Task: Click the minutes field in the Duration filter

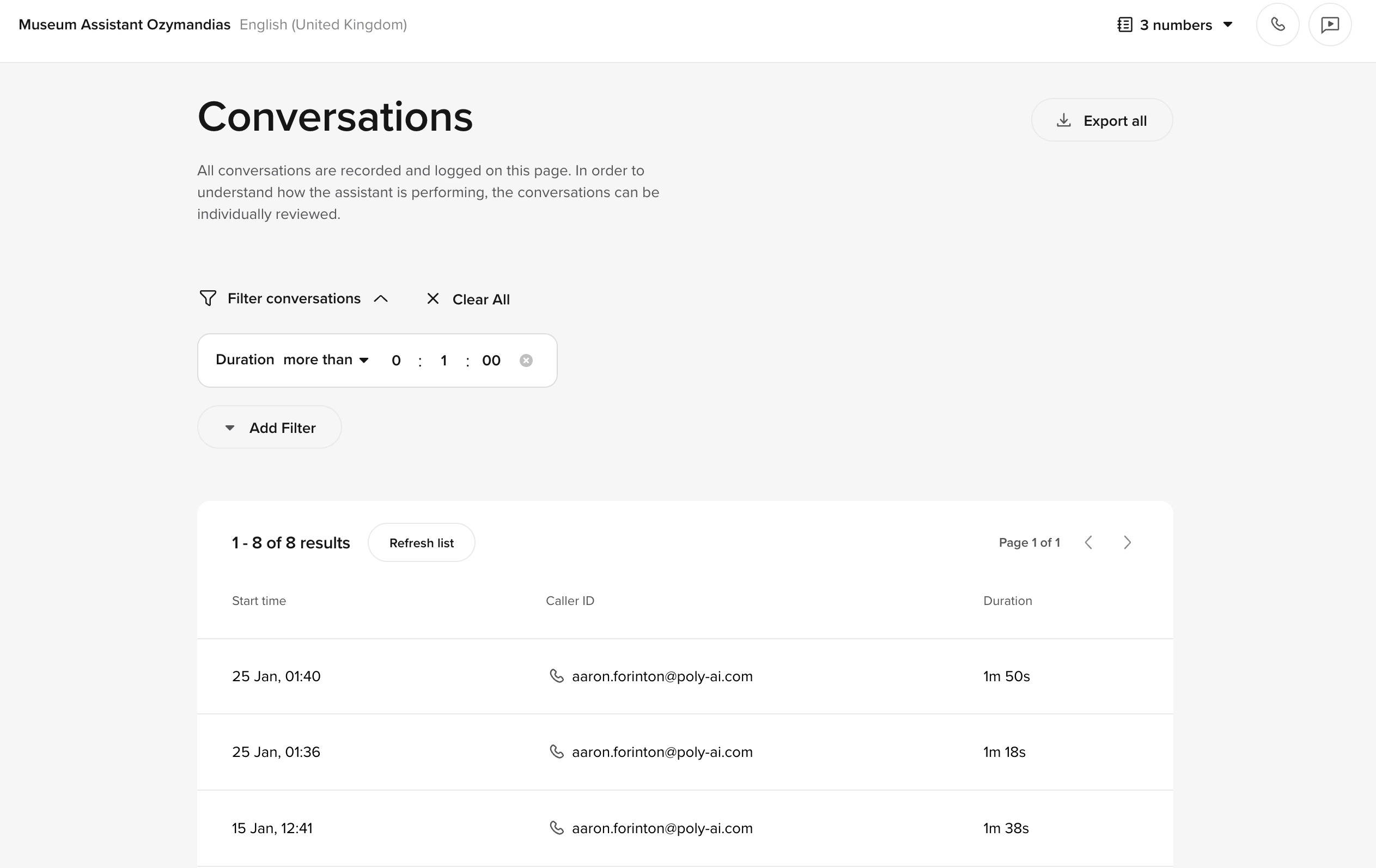Action: pyautogui.click(x=444, y=360)
